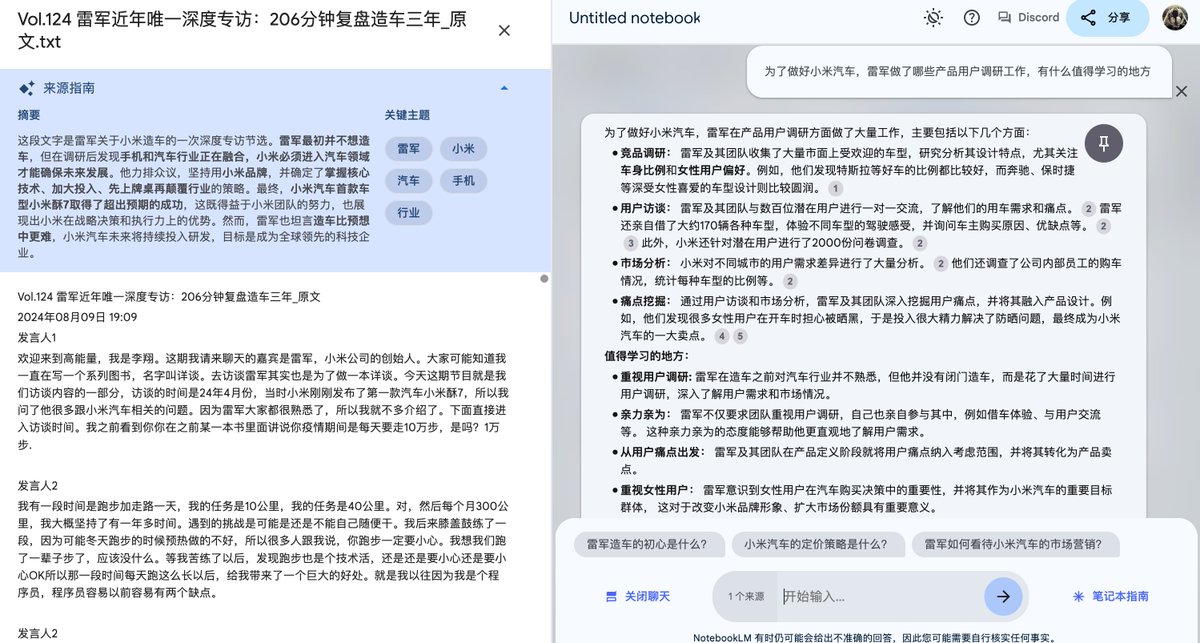Select the 行业 key topic chip

pyautogui.click(x=408, y=212)
